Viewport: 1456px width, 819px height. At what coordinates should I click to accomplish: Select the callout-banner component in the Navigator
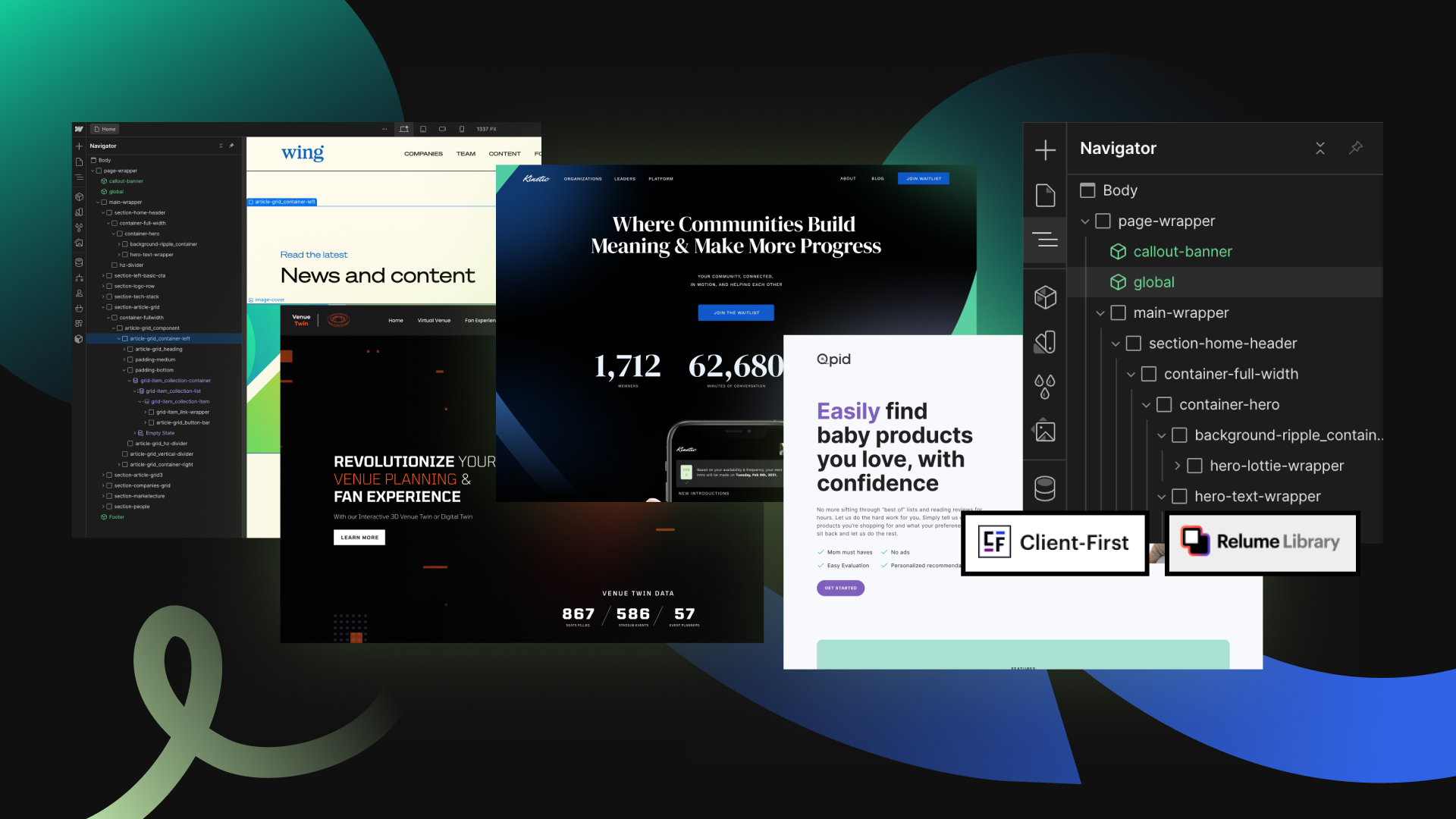tap(1181, 251)
